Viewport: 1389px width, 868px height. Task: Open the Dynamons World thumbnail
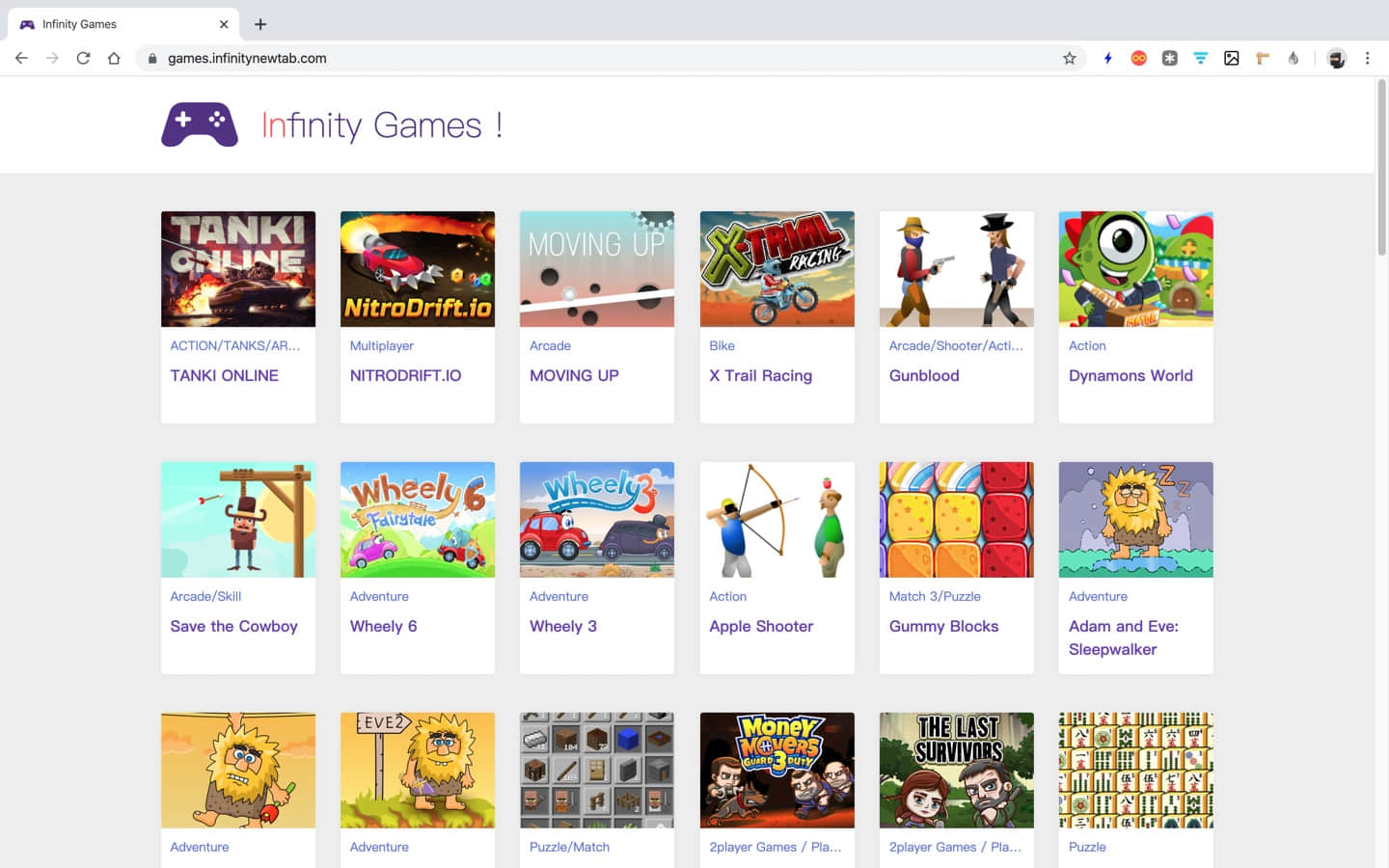pos(1136,269)
